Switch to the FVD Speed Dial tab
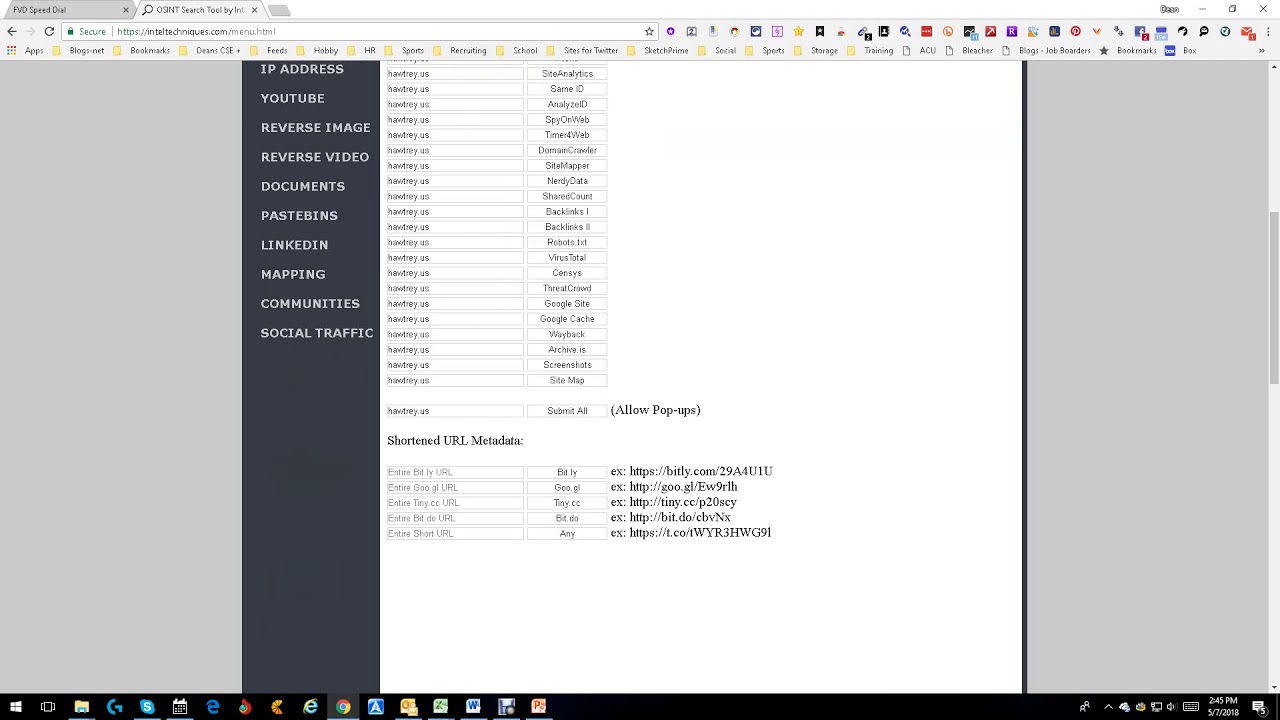This screenshot has width=1280, height=720. tap(65, 10)
